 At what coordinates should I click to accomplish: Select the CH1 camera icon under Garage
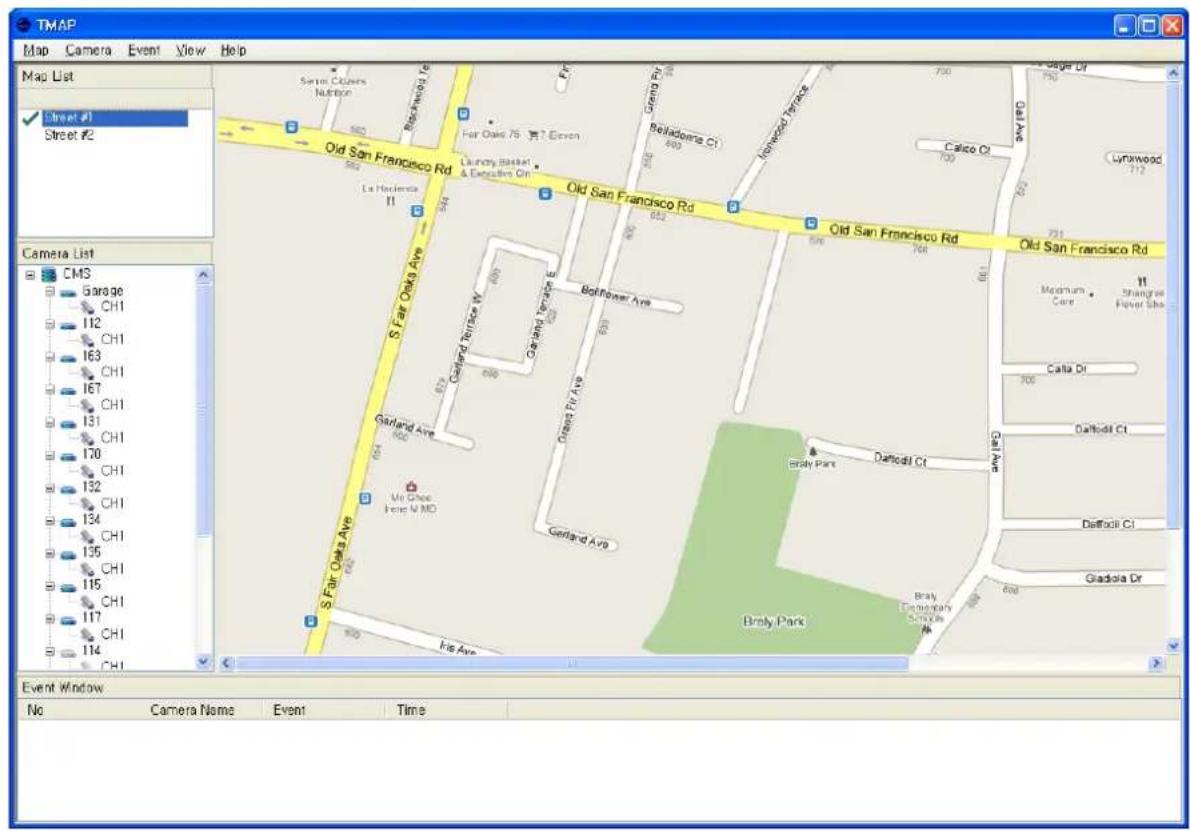coord(88,307)
